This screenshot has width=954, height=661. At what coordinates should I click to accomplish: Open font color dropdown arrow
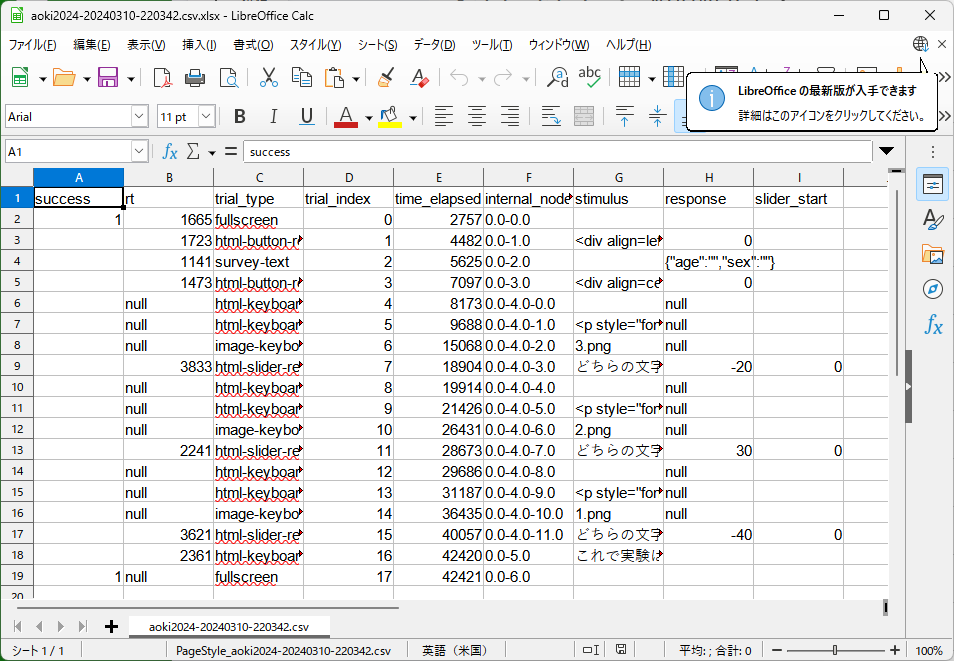368,117
